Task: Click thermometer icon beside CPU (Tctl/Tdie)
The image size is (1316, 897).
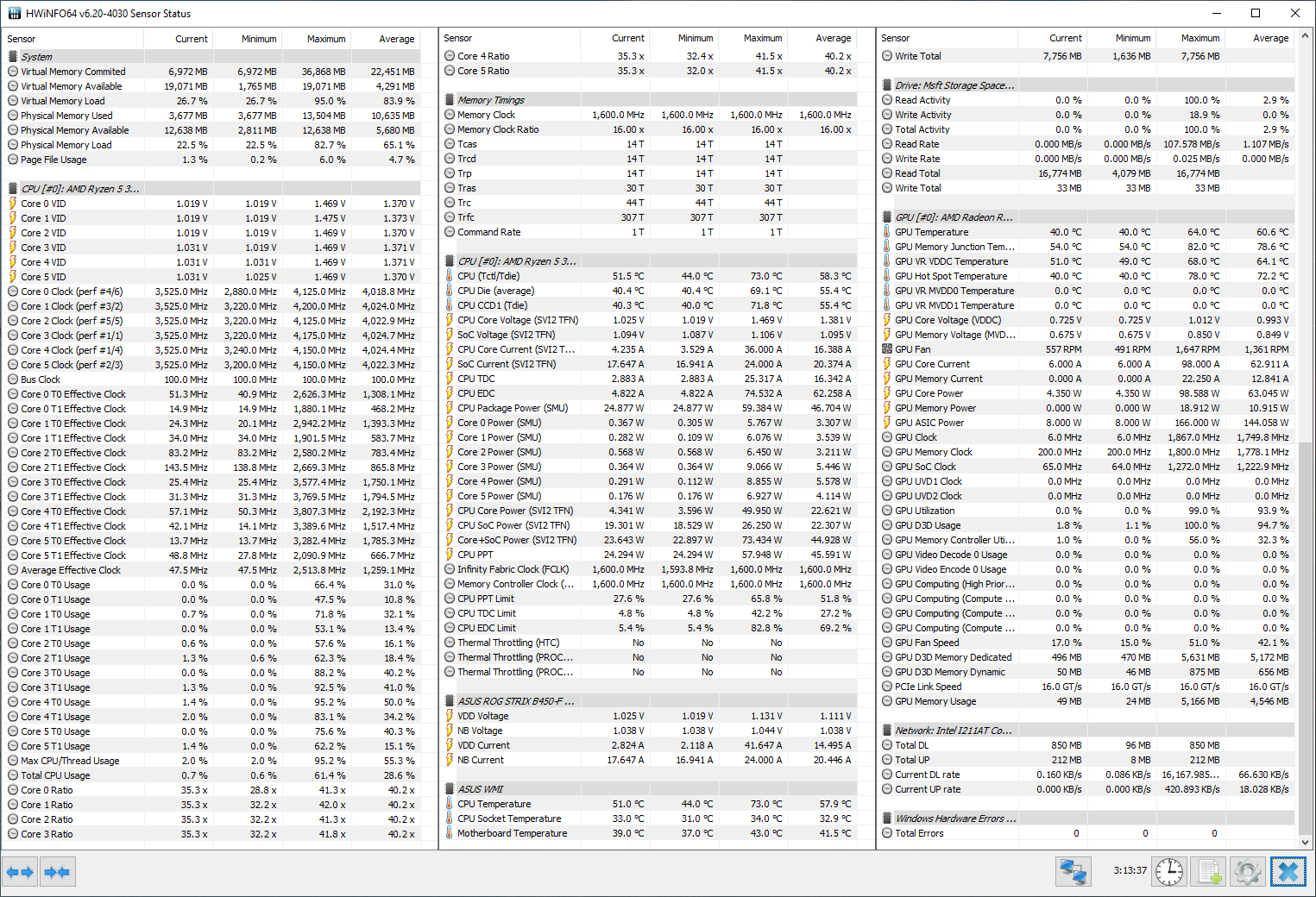Action: tap(450, 276)
